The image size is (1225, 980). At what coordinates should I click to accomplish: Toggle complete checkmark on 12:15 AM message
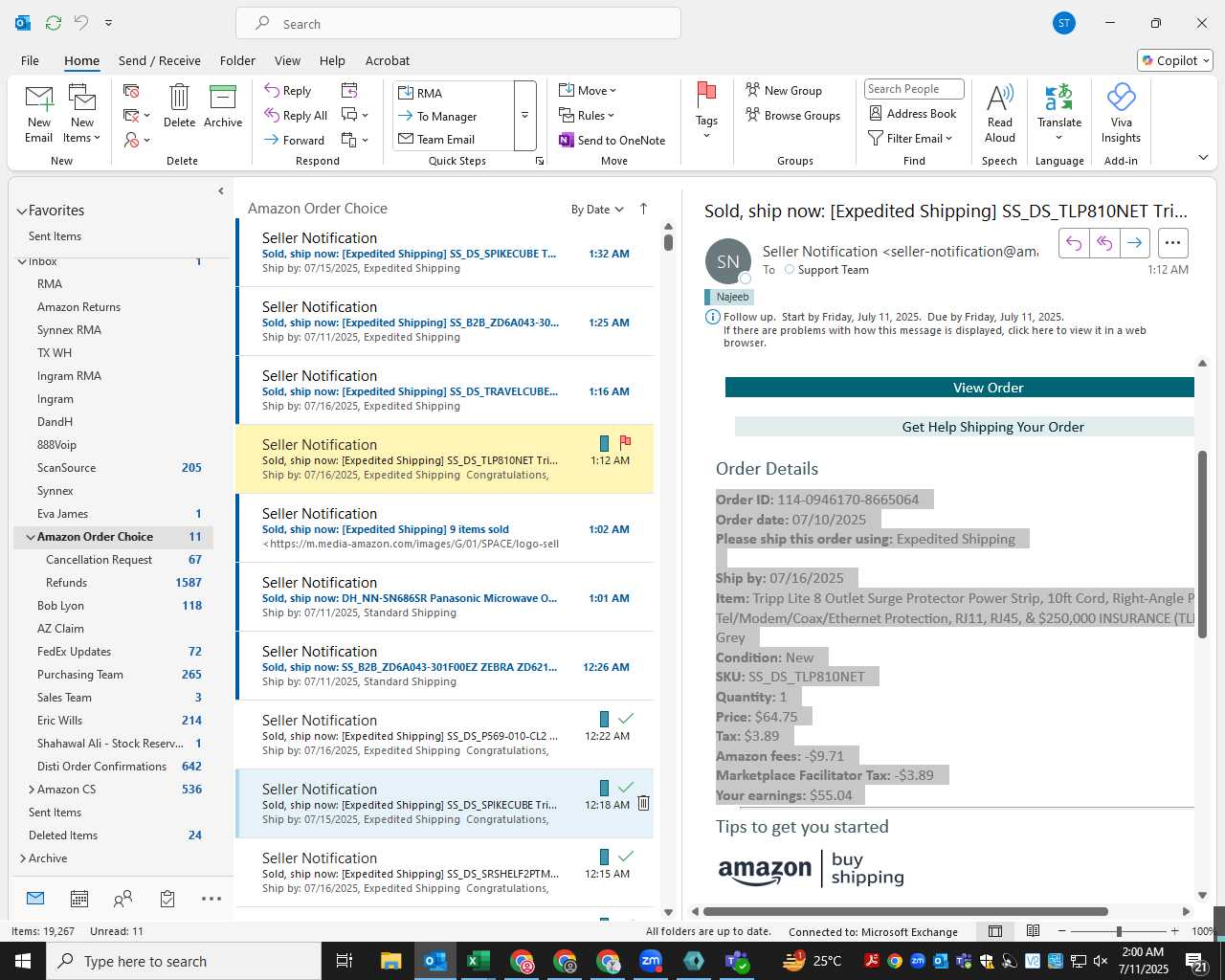coord(626,856)
